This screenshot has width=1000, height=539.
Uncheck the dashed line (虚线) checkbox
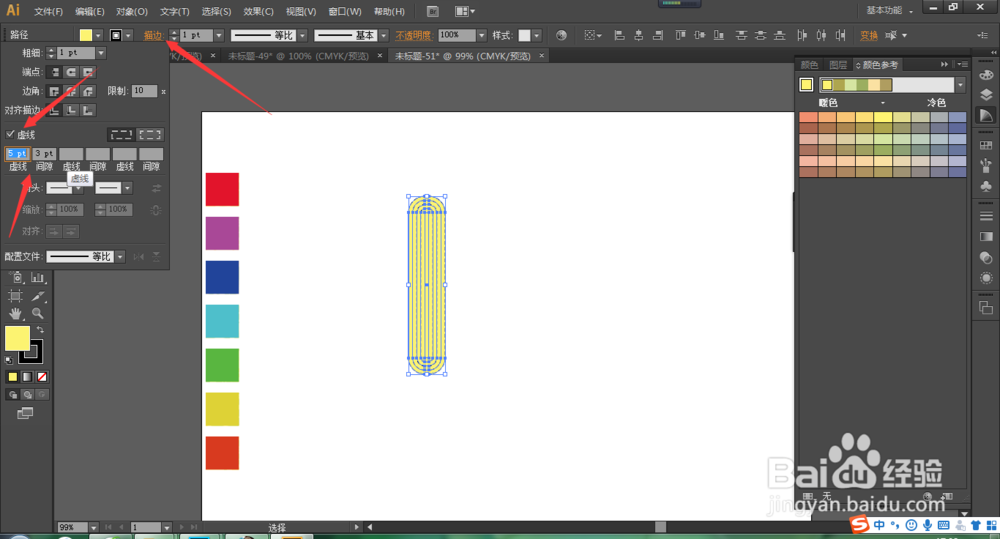(10, 134)
